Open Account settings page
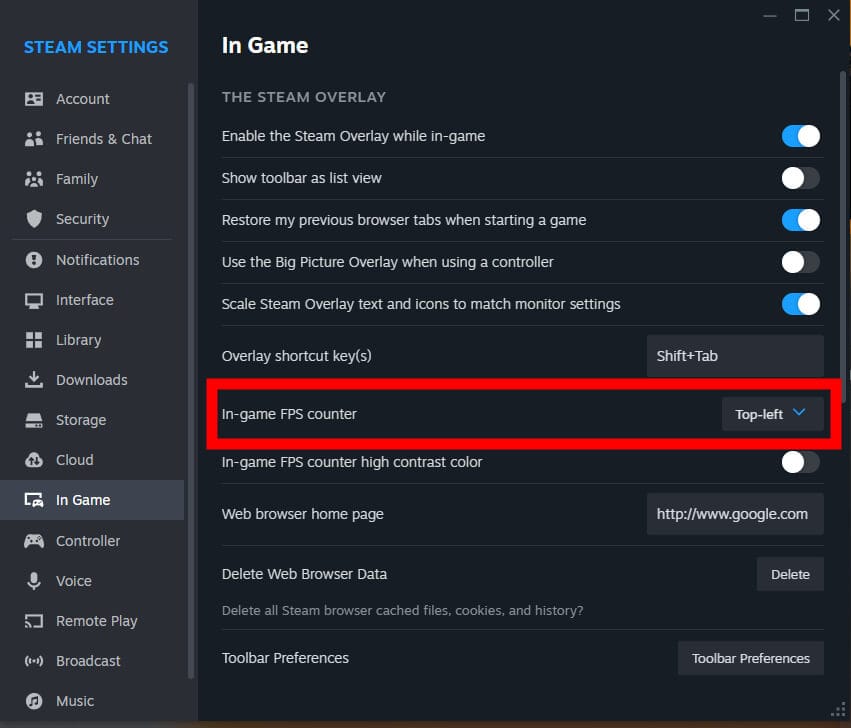851x728 pixels. [92, 99]
